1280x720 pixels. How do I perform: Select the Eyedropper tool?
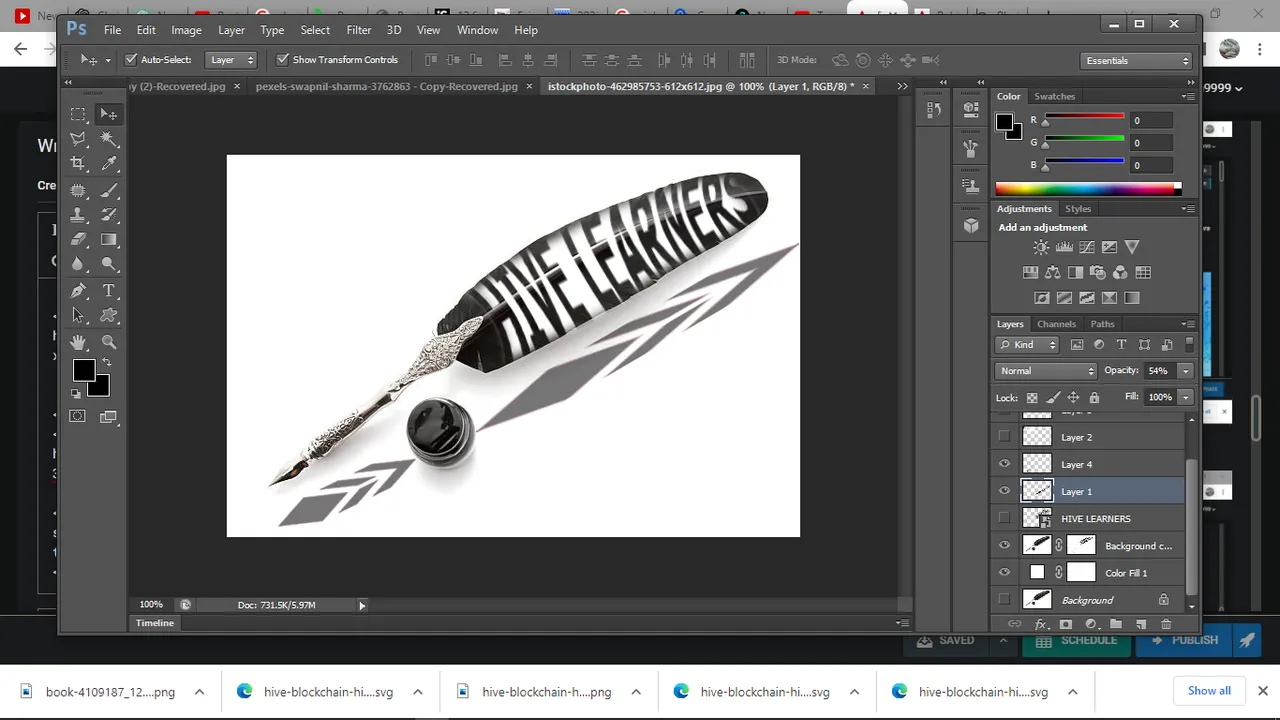point(109,164)
